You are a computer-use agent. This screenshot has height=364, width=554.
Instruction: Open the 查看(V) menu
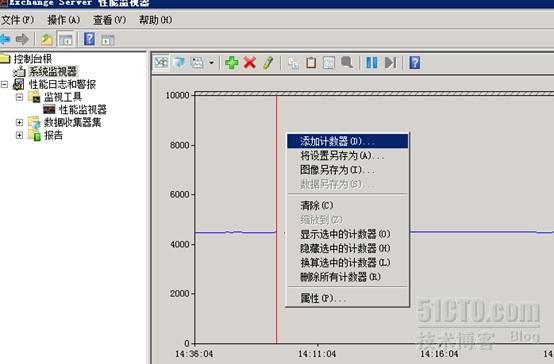pos(110,20)
